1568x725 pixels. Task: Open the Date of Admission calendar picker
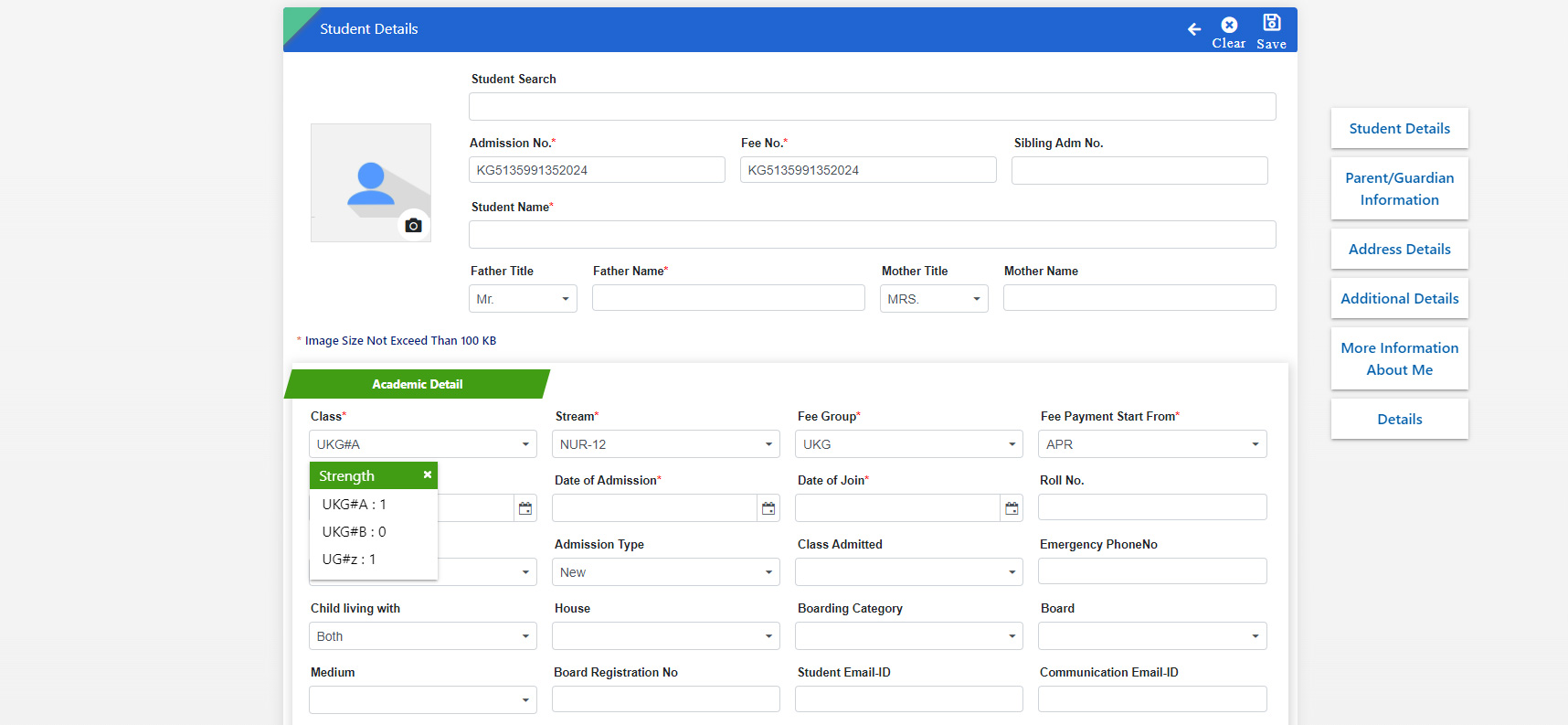pos(768,508)
